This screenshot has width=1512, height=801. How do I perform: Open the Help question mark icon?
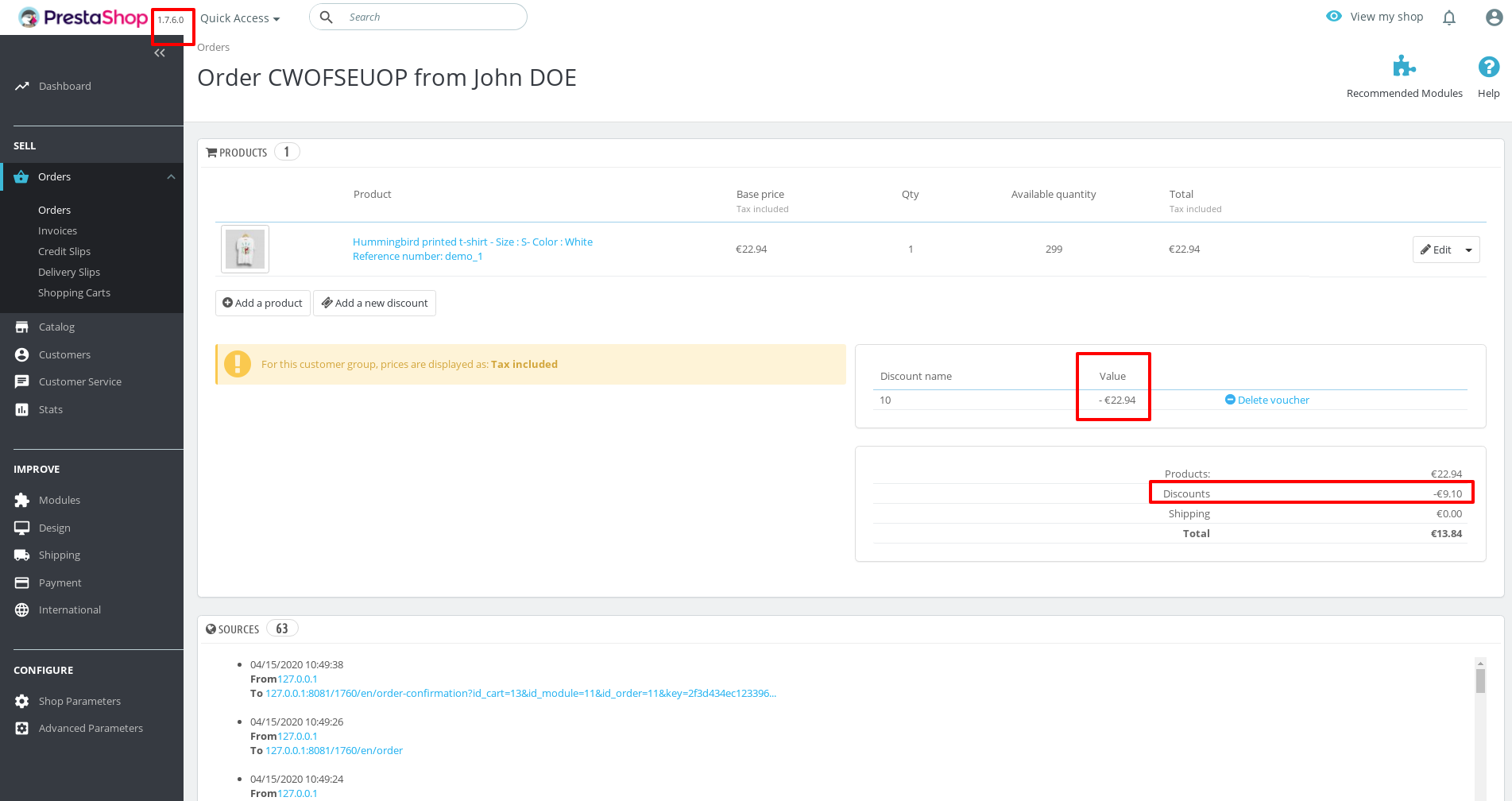(1488, 67)
